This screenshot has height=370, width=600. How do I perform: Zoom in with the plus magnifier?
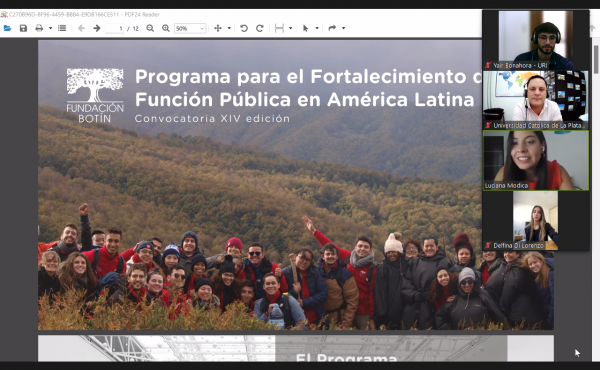pos(166,28)
